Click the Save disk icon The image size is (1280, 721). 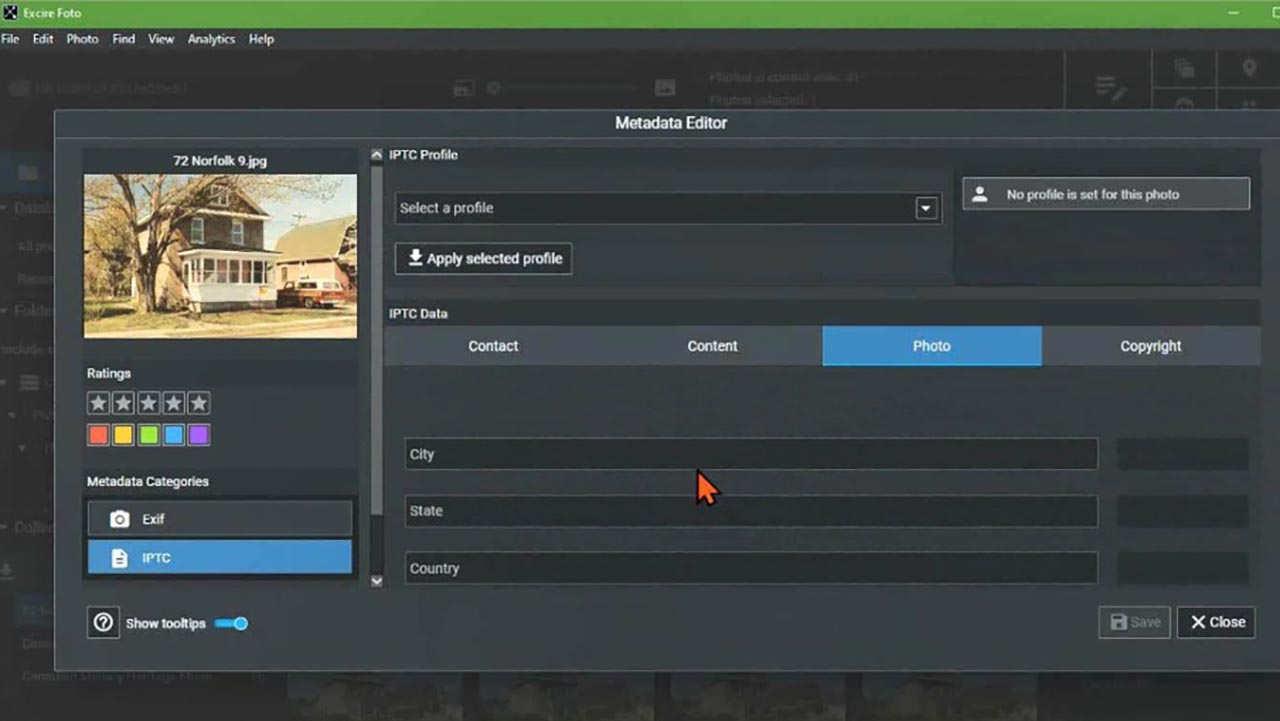pyautogui.click(x=1117, y=621)
